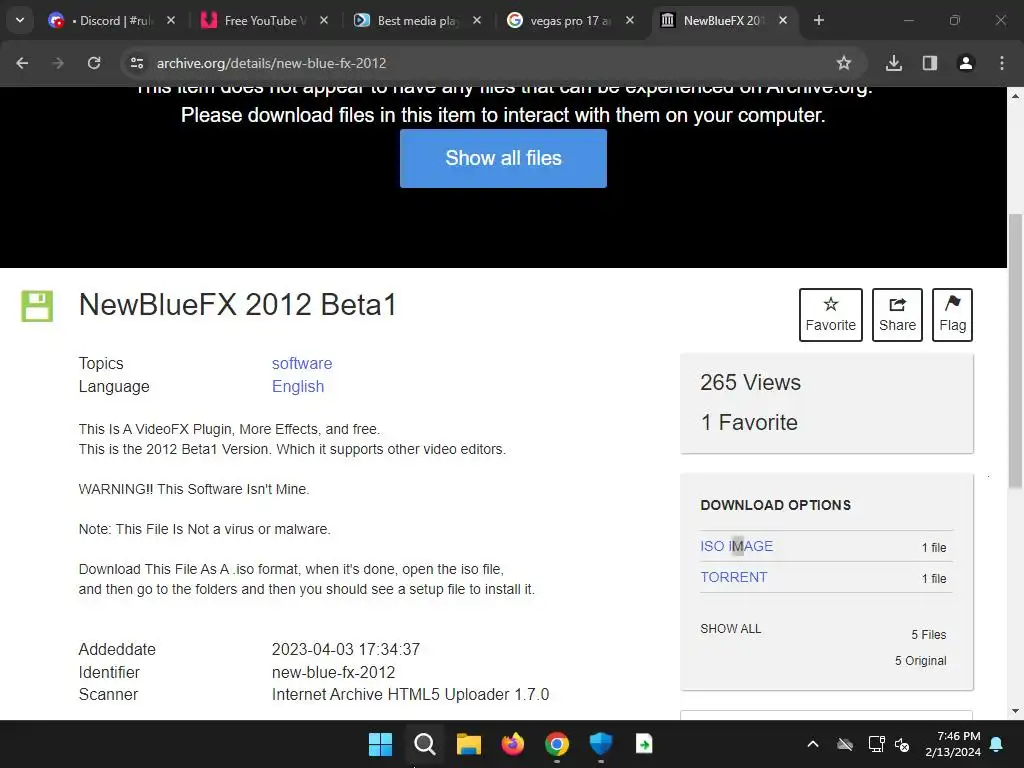Click the display network tray icon
1024x768 pixels.
click(876, 744)
